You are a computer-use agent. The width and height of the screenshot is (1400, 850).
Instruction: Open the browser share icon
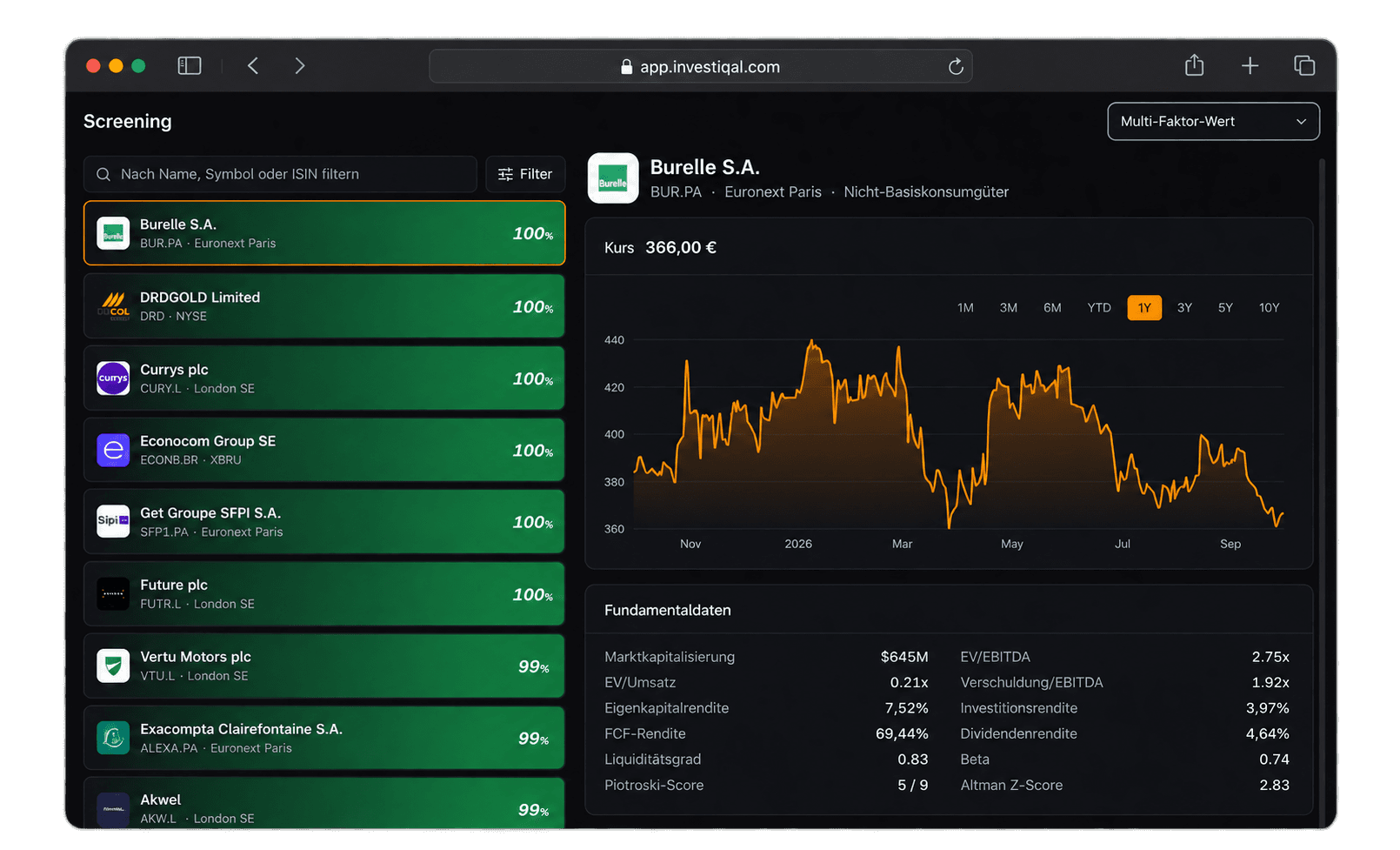1195,65
